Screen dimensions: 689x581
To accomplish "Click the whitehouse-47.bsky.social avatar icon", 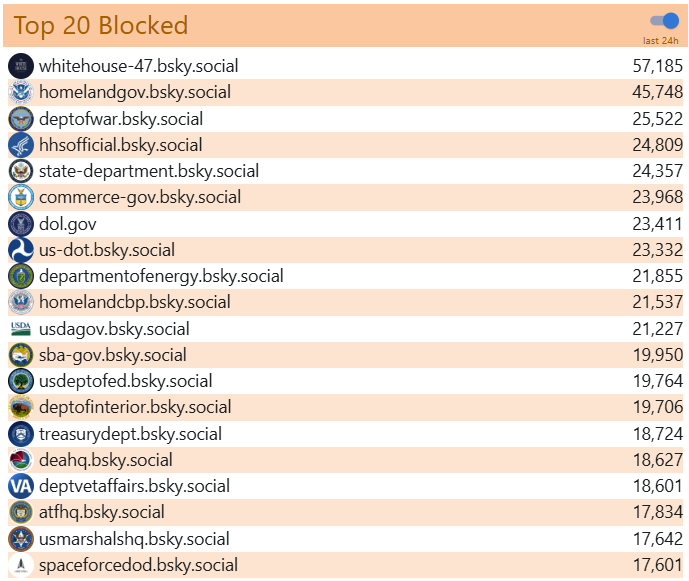I will tap(21, 66).
